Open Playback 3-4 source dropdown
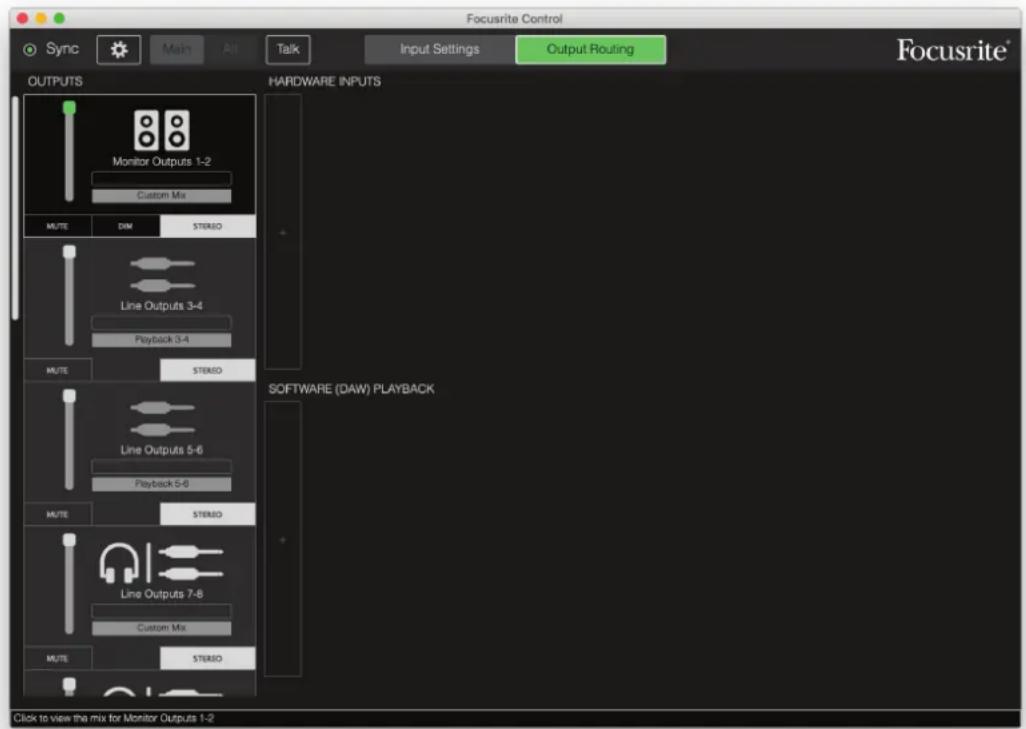Screen dimensions: 1026x729 162,340
